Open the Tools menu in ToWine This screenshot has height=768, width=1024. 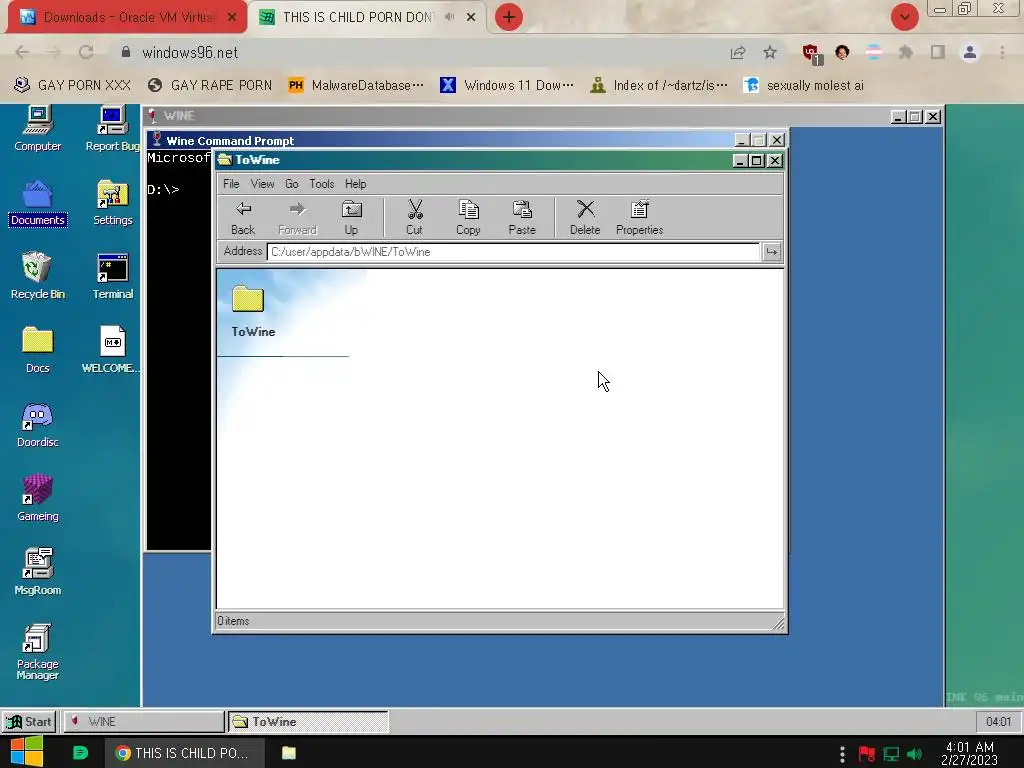321,184
